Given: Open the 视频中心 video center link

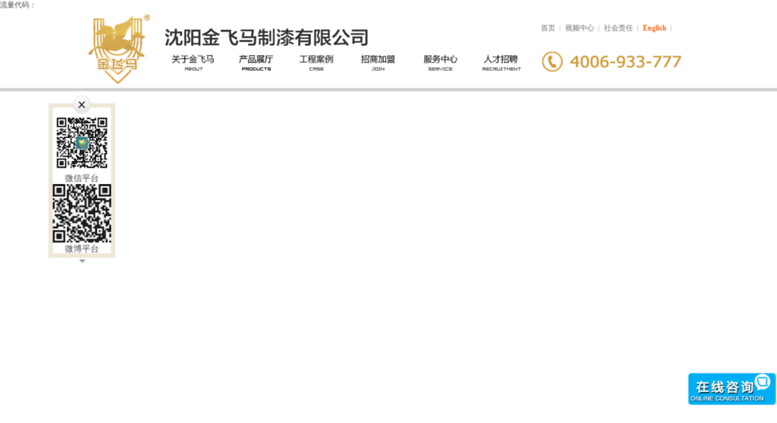Looking at the screenshot, I should [x=579, y=28].
